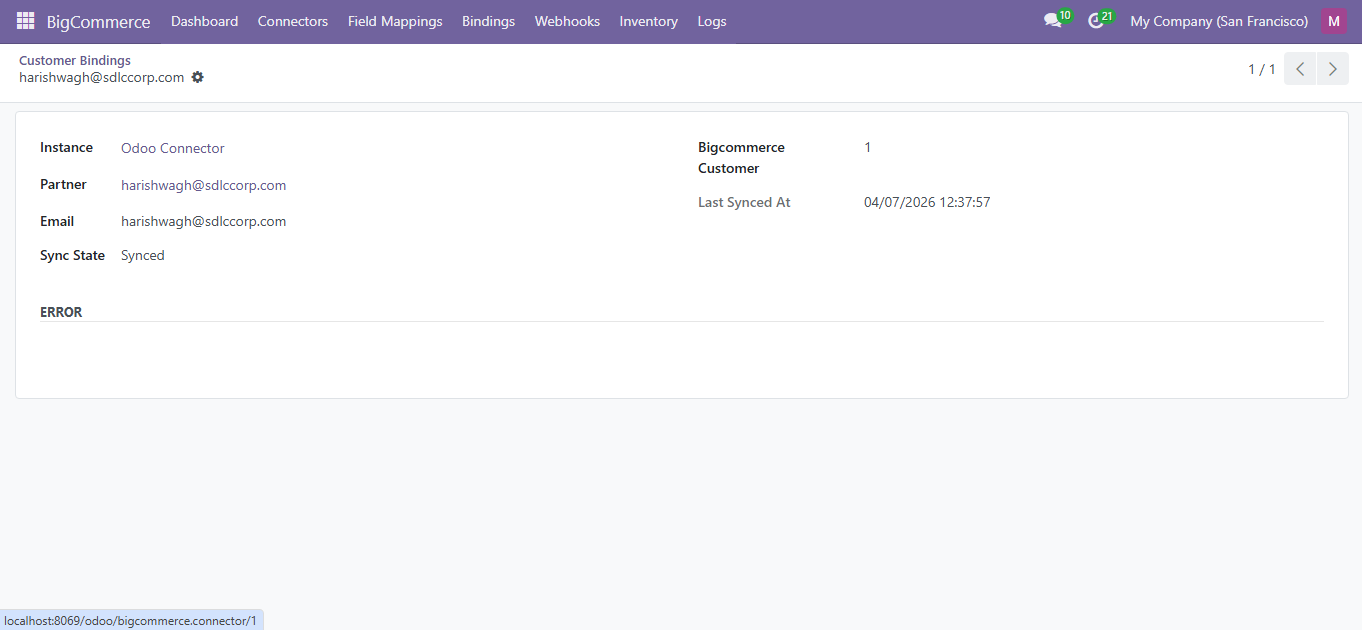
Task: Open the Inventory menu
Action: pyautogui.click(x=648, y=21)
